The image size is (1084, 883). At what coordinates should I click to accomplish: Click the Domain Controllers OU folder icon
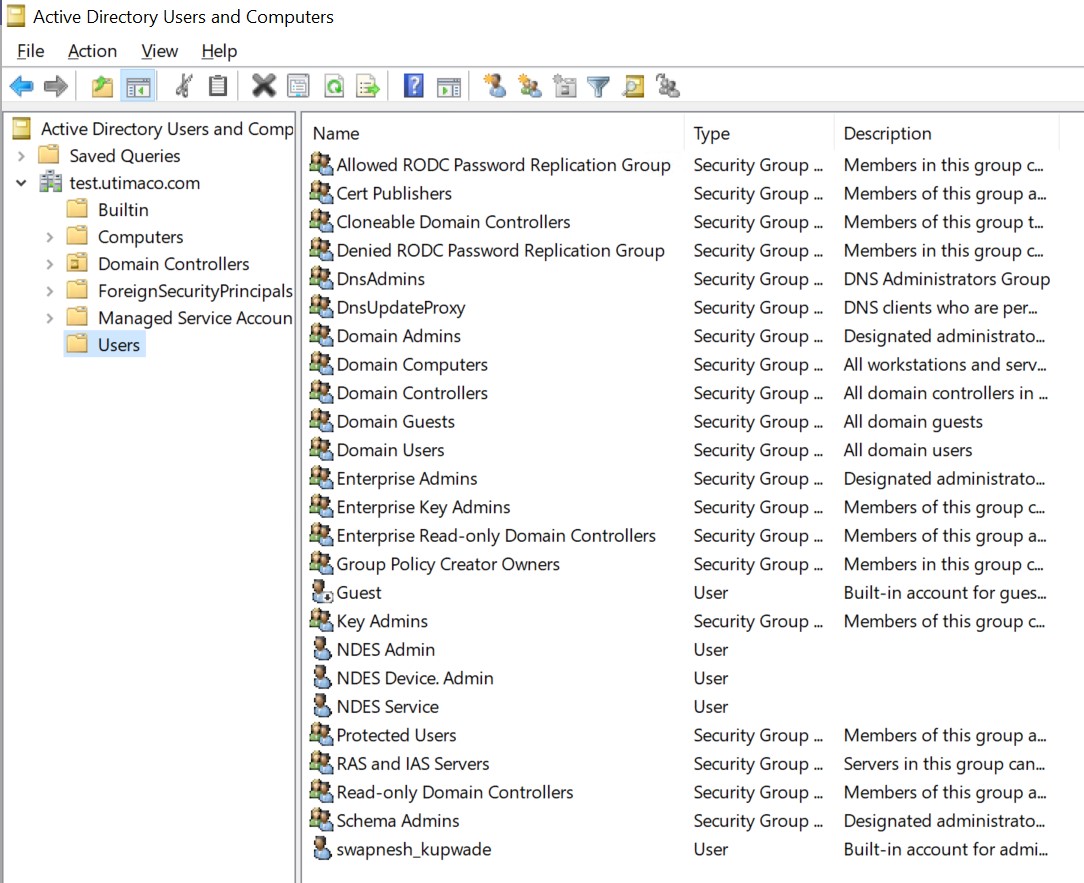click(77, 263)
